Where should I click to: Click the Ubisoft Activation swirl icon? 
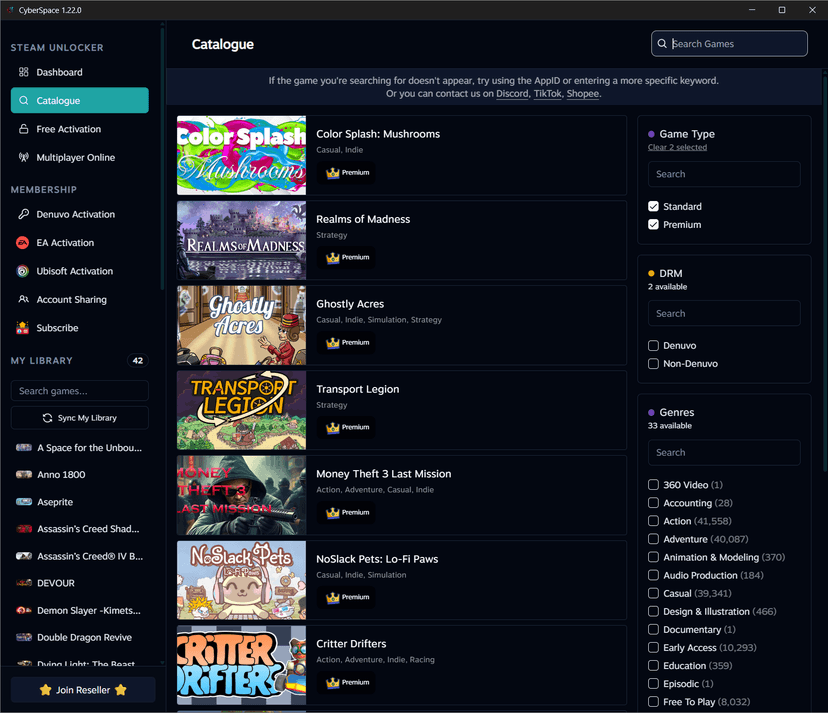[24, 271]
